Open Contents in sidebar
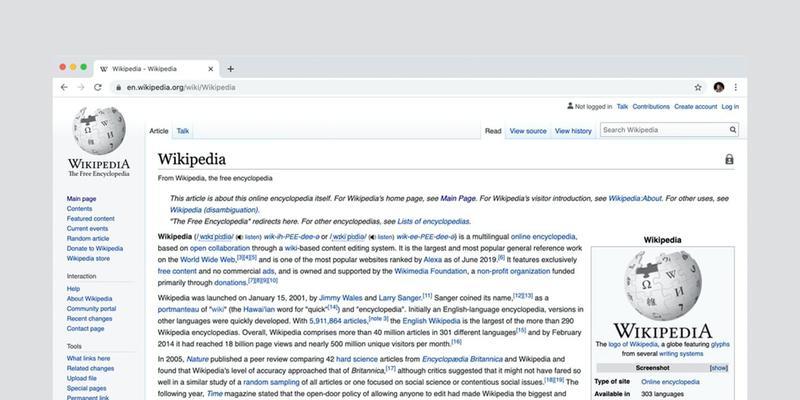Screen dimensions: 800x400 [80, 209]
